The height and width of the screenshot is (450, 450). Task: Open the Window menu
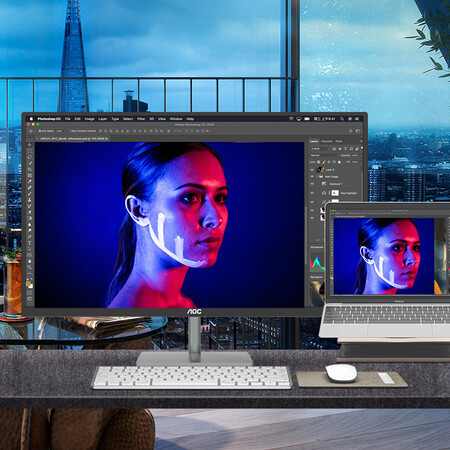pos(176,119)
